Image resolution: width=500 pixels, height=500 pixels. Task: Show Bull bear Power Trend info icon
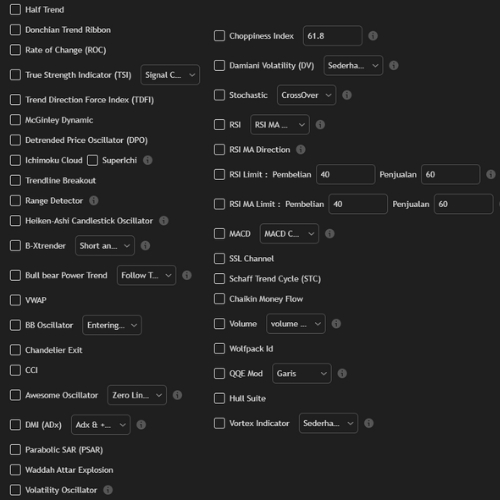click(x=186, y=275)
